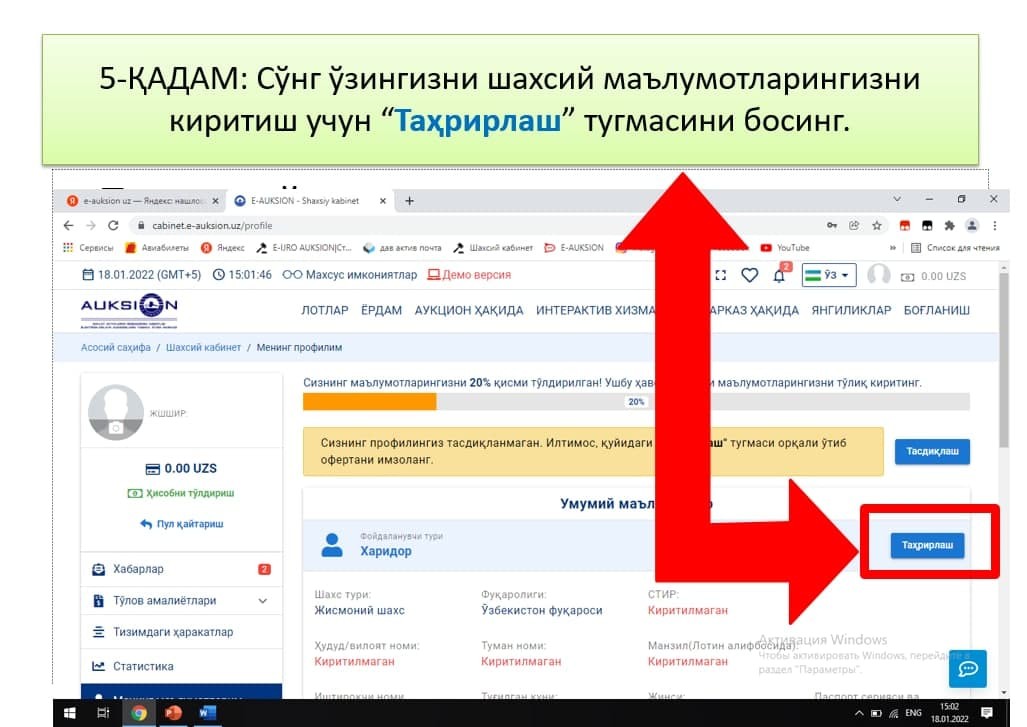Image resolution: width=1027 pixels, height=727 pixels.
Task: Open the Chrome three-dot menu
Action: pyautogui.click(x=994, y=225)
